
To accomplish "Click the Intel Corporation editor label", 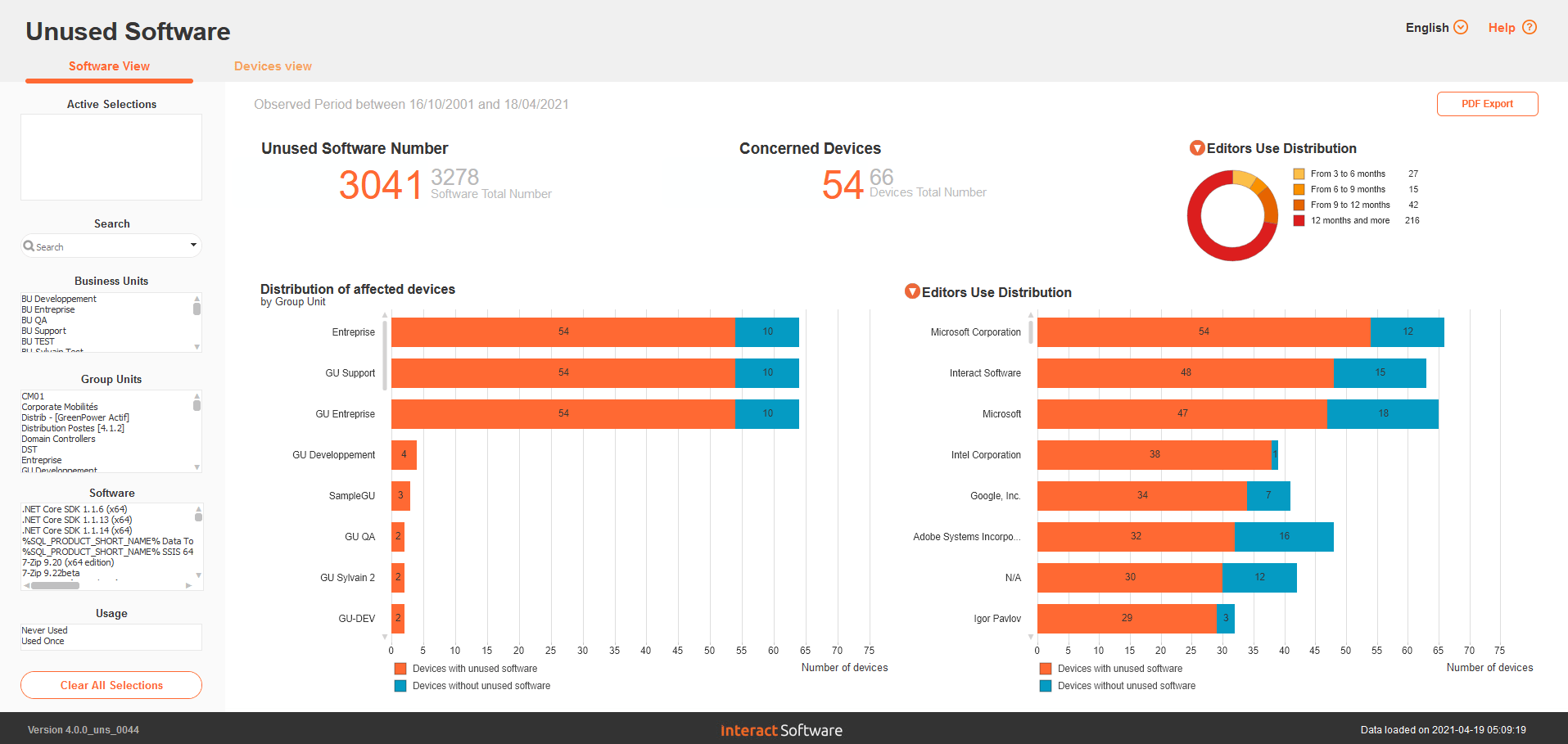I will click(x=986, y=455).
